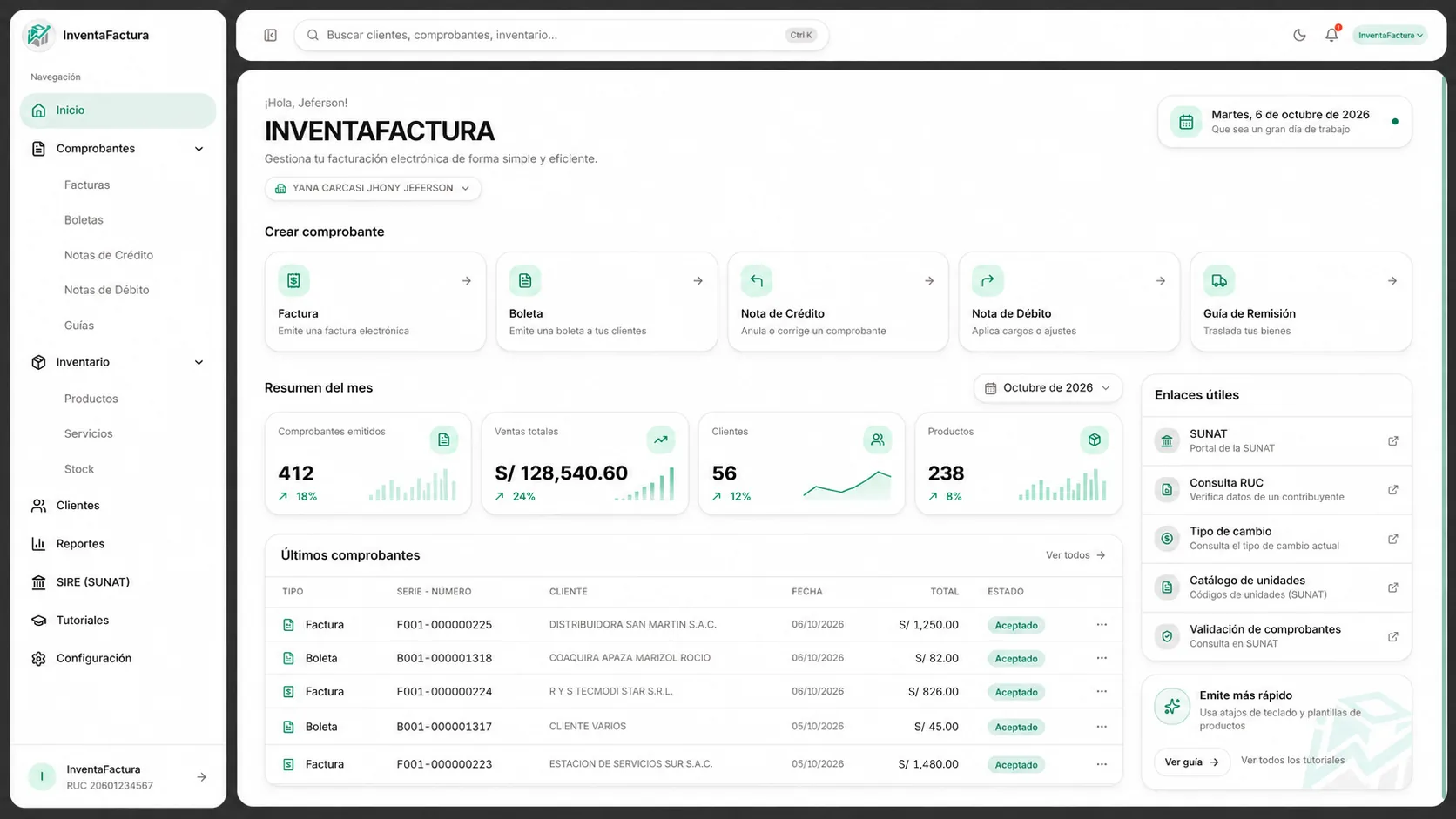The width and height of the screenshot is (1456, 819).
Task: Open Notas de Débito in sidebar
Action: click(106, 290)
